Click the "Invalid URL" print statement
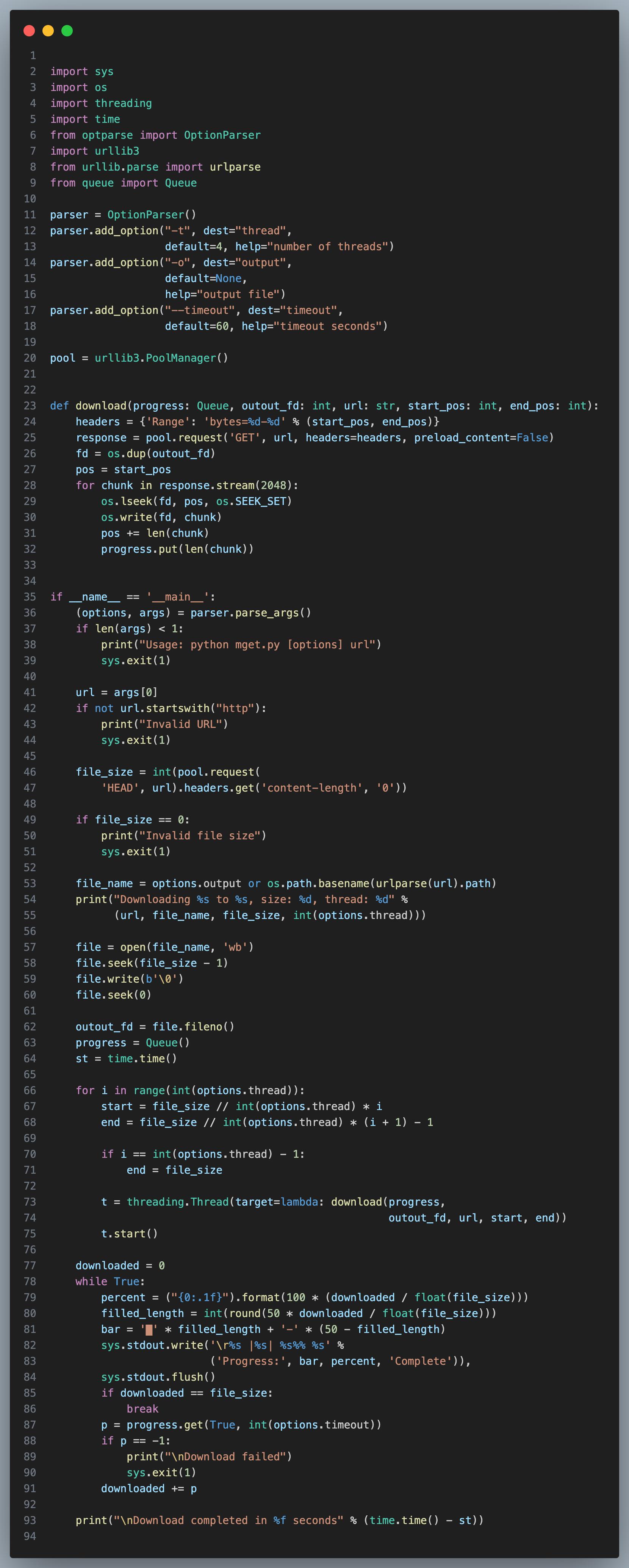This screenshot has width=629, height=1568. pos(164,724)
